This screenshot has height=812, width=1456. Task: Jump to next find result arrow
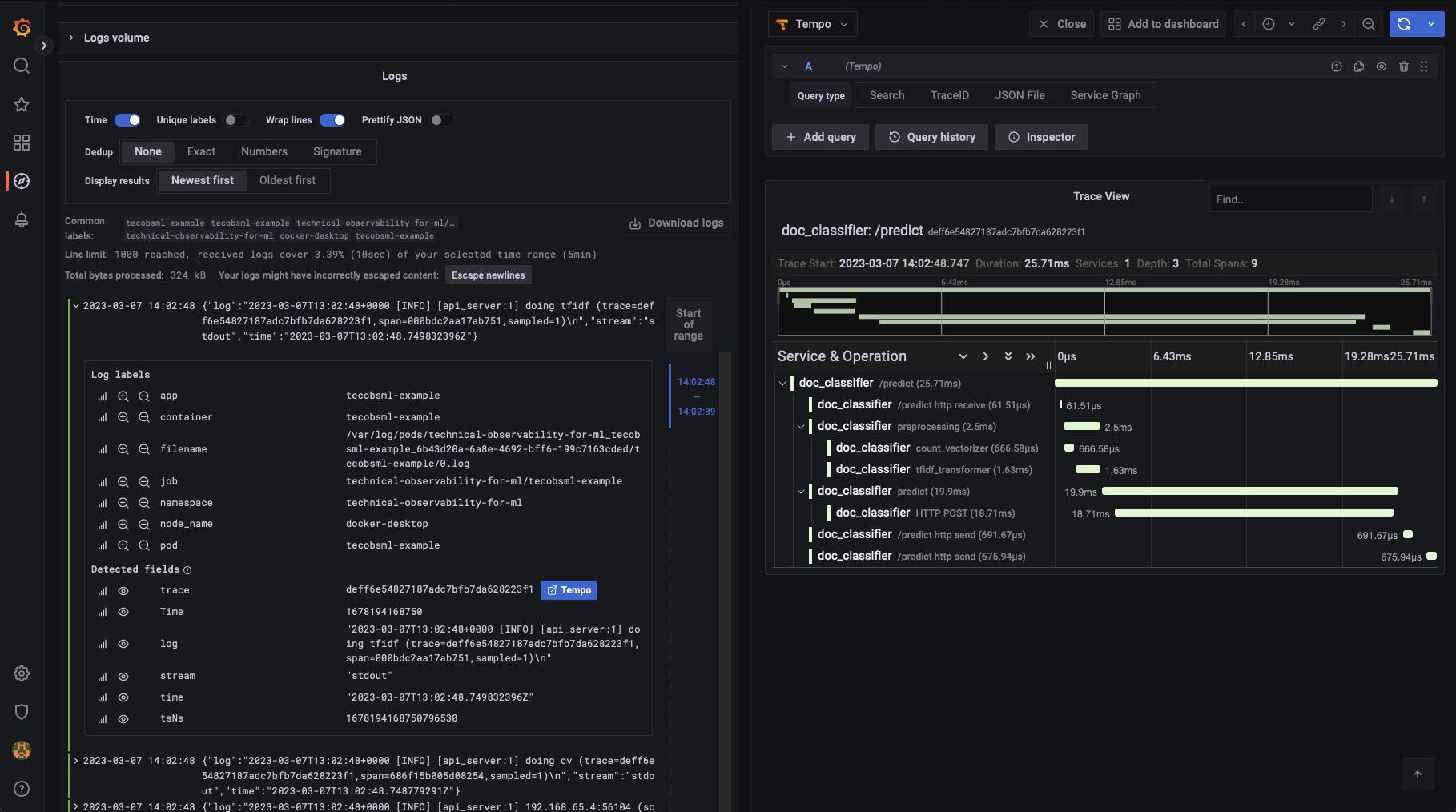1392,199
